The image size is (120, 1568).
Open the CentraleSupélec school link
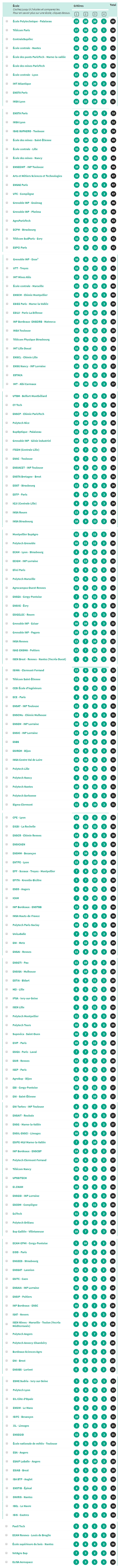click(21, 39)
